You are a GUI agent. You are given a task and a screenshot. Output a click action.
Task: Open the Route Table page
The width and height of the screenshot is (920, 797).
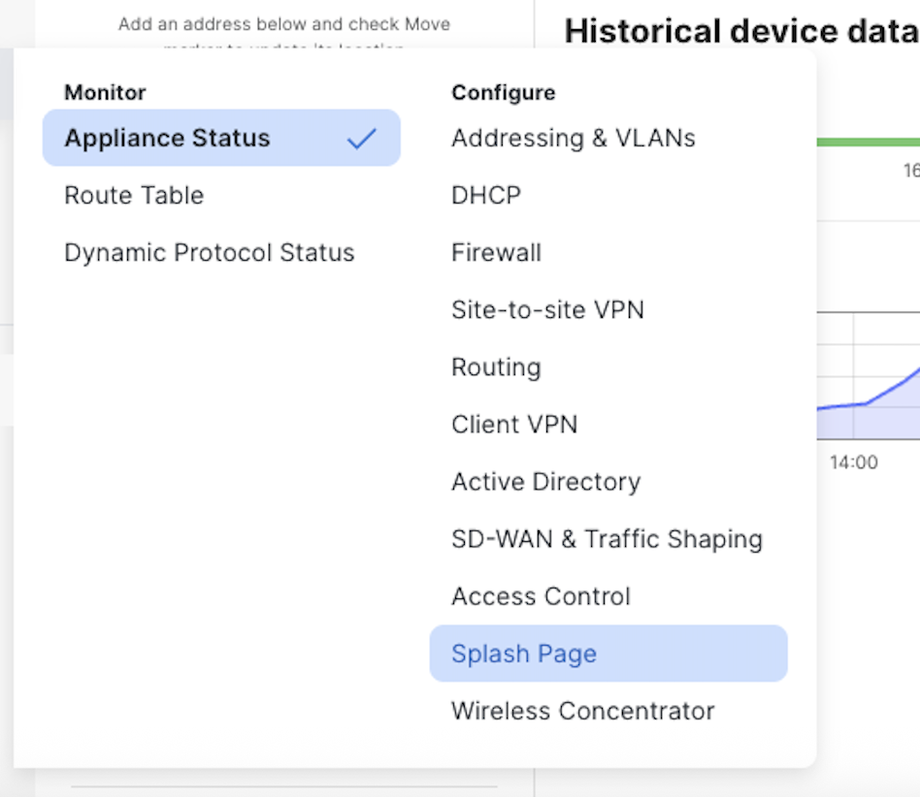134,195
